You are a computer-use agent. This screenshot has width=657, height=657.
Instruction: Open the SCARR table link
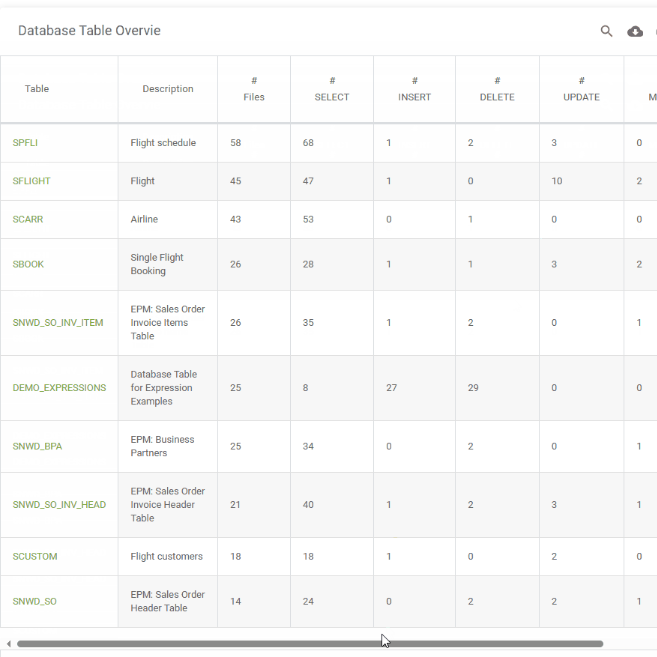point(28,220)
